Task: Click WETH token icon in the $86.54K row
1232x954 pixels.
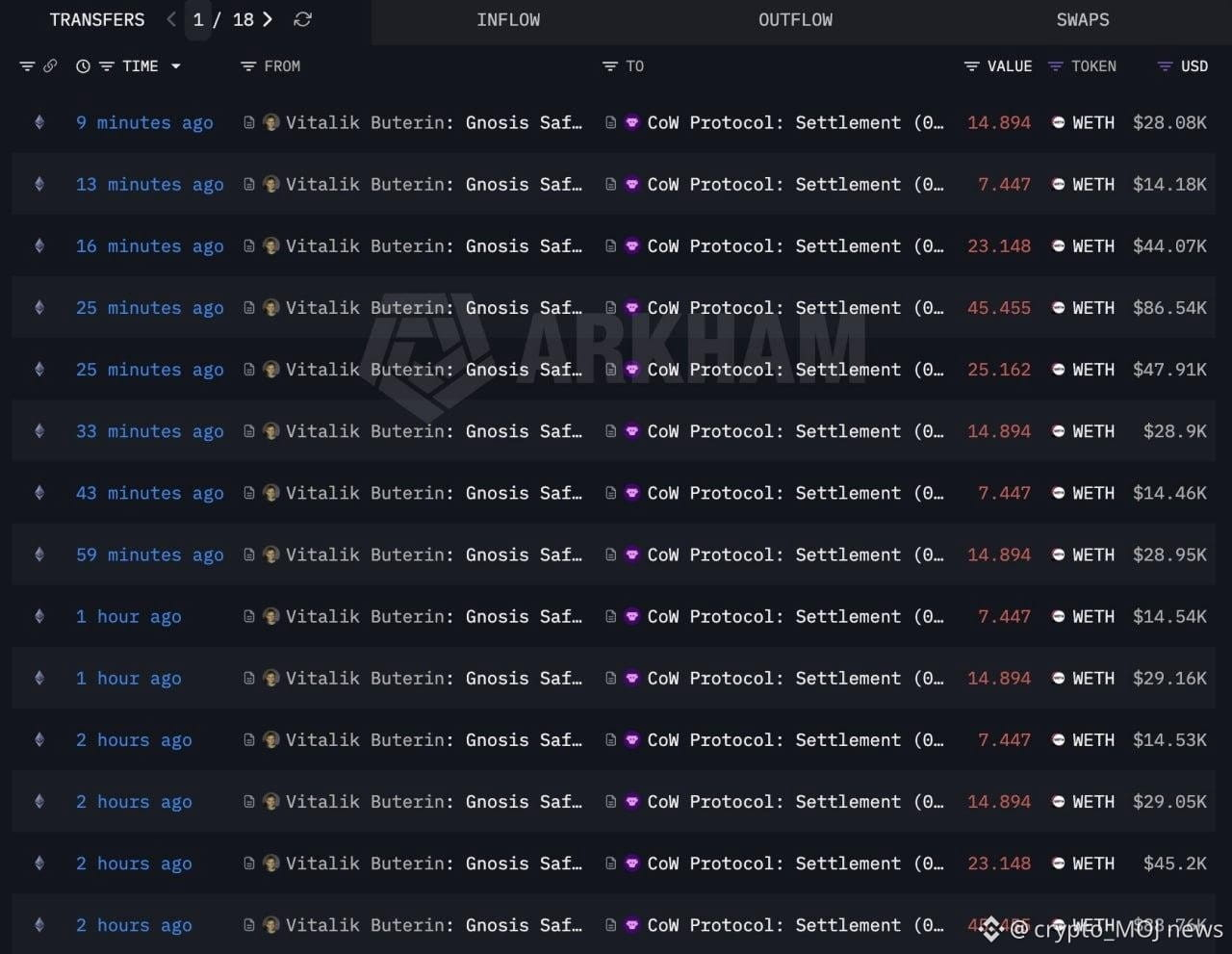Action: [1059, 307]
